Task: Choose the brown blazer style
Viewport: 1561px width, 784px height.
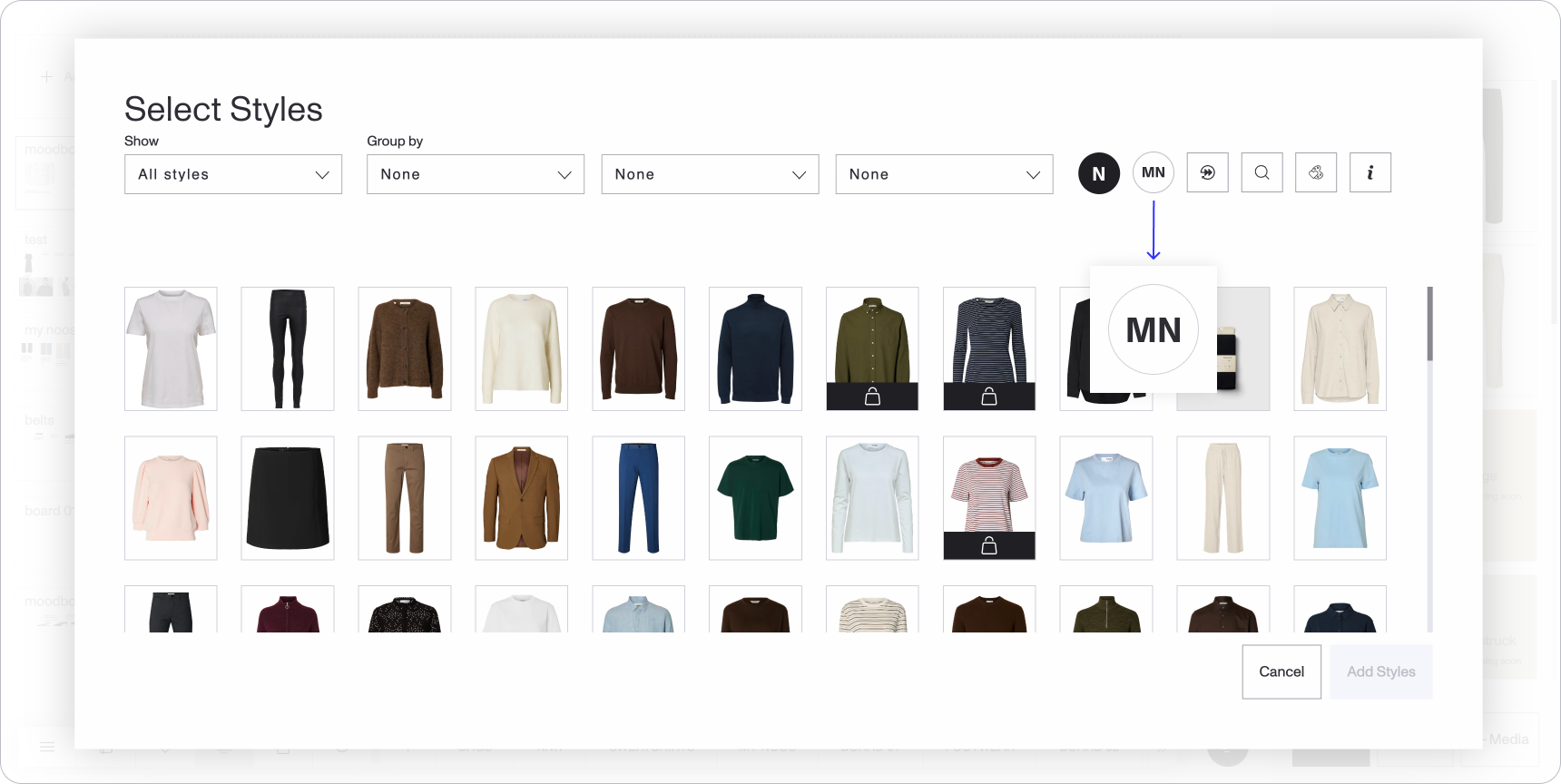Action: click(x=521, y=497)
